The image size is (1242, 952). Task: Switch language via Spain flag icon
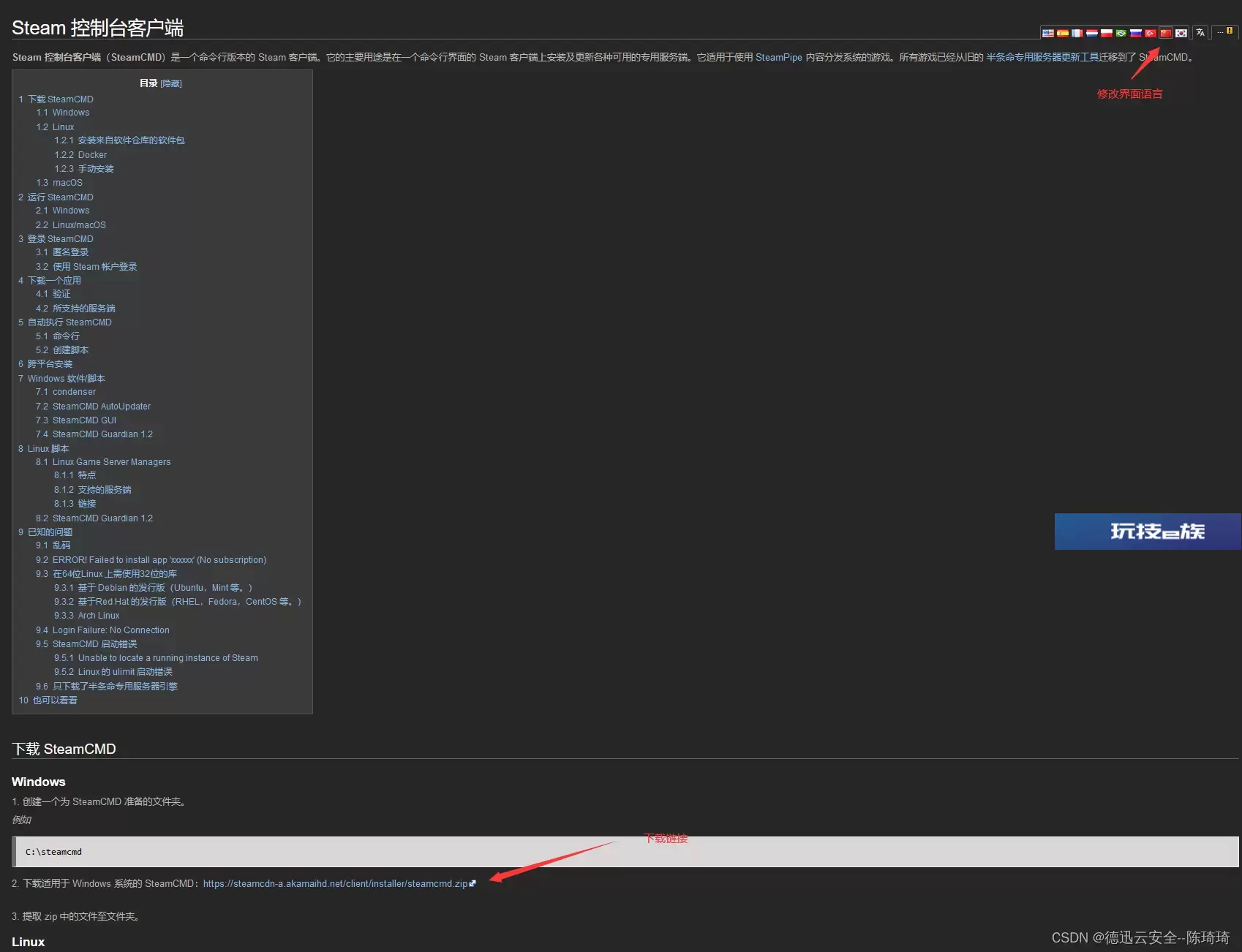[x=1063, y=33]
